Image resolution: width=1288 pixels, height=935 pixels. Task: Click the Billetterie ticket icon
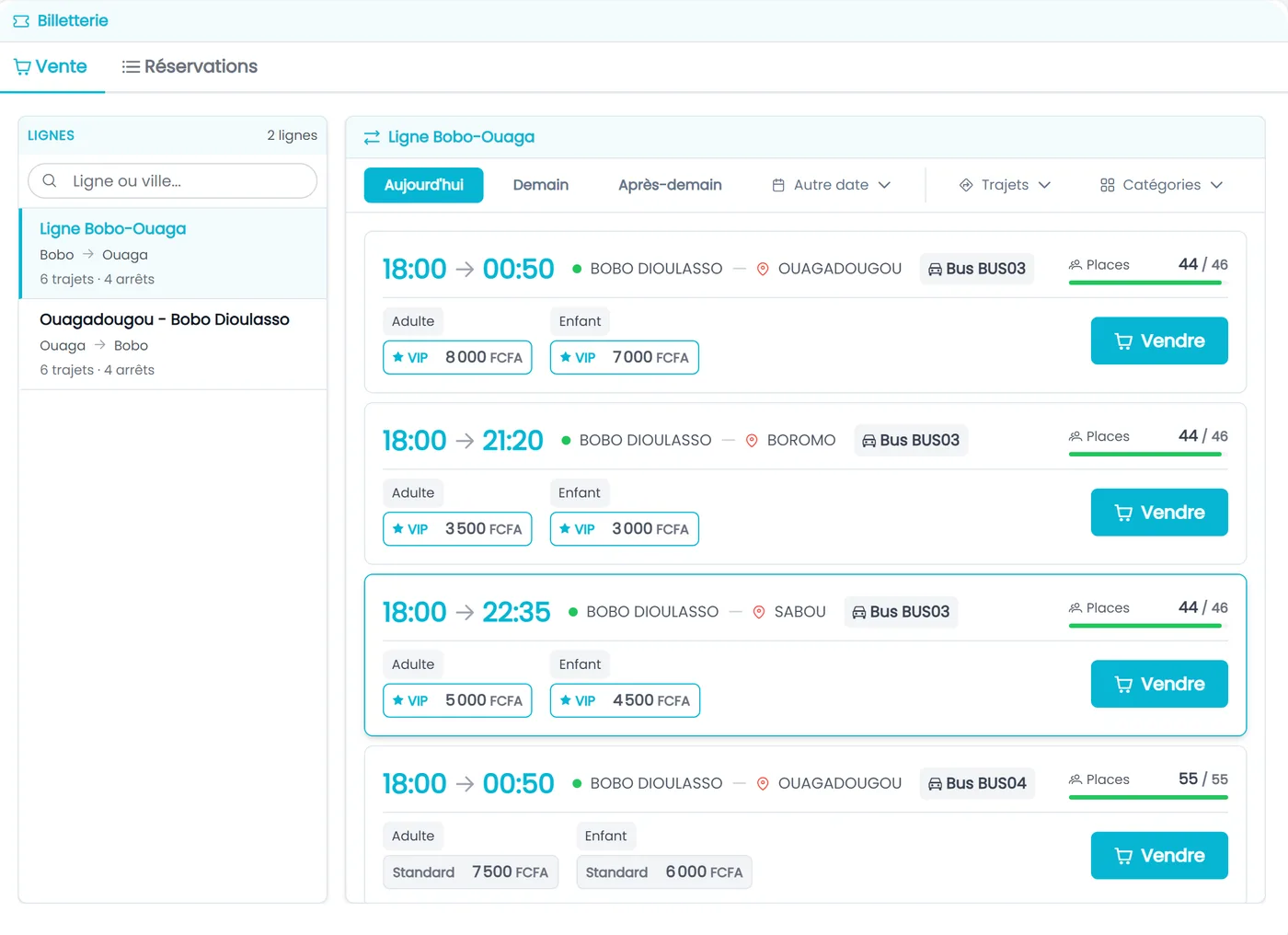(21, 21)
